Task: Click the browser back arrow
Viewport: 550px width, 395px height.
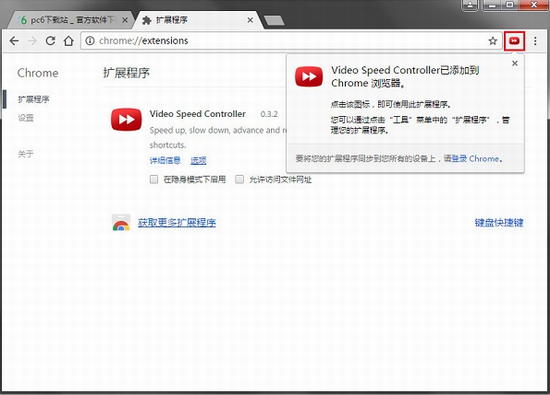Action: click(x=14, y=41)
